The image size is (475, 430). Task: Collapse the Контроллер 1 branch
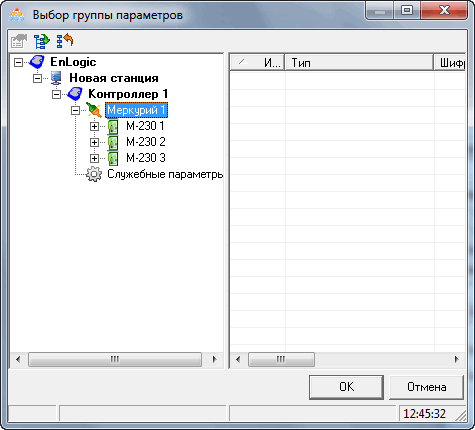57,94
